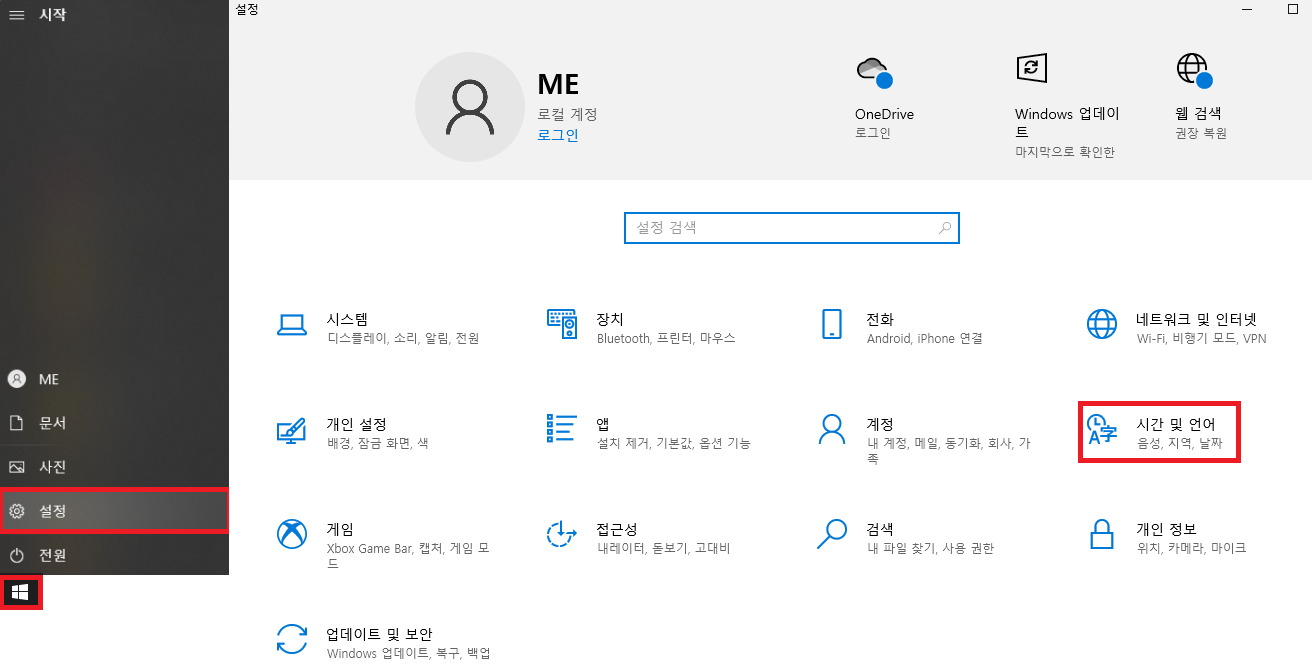
Task: Click the 전원 power icon in Start menu
Action: click(x=16, y=555)
